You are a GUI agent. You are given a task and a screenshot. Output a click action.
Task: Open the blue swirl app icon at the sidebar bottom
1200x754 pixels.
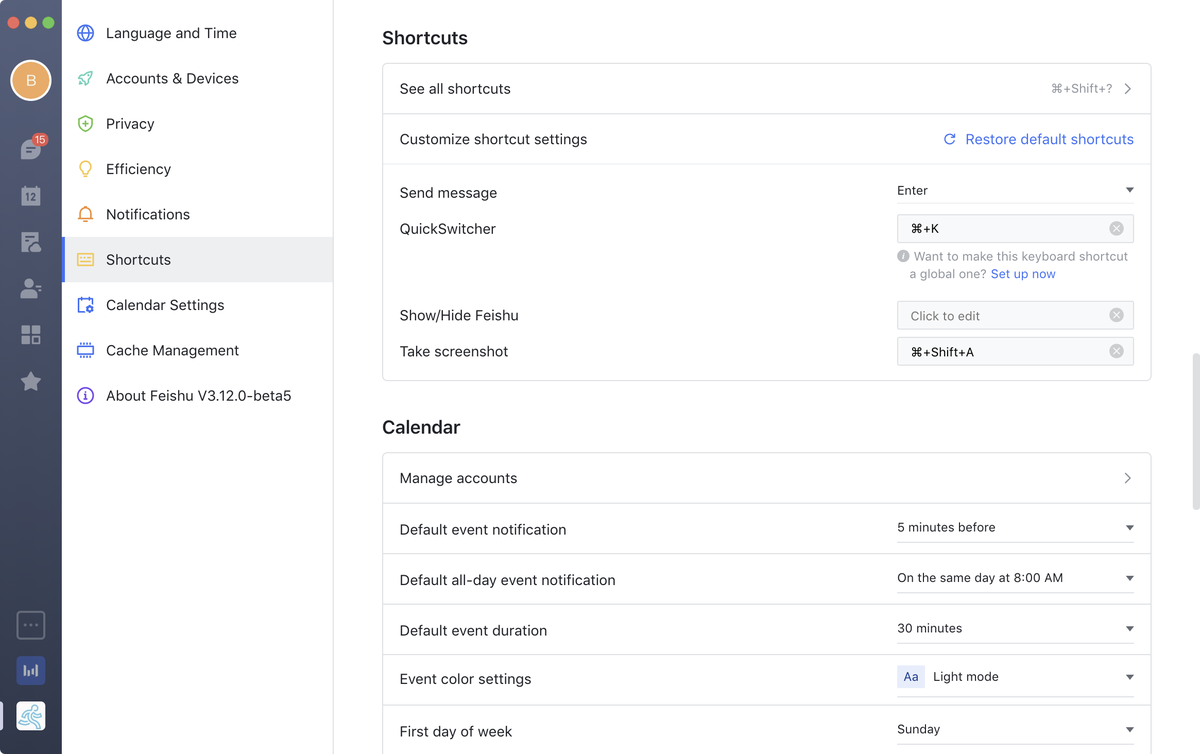tap(31, 716)
